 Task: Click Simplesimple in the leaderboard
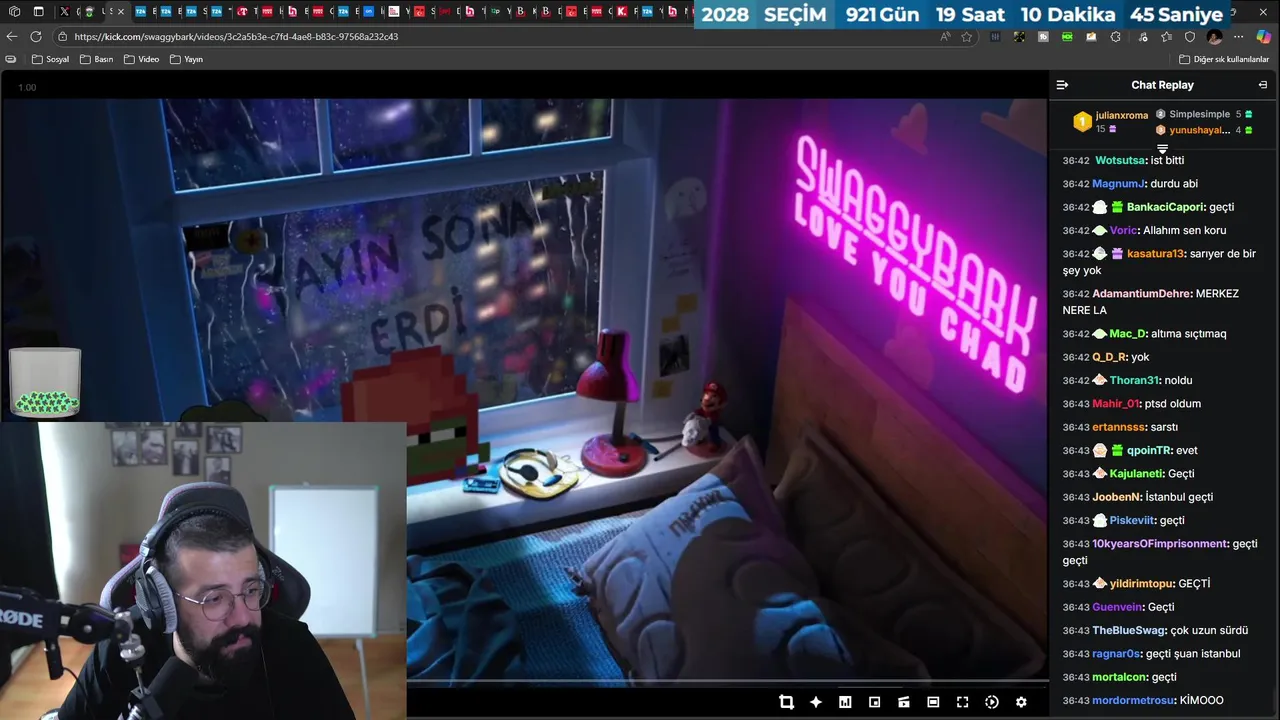[x=1199, y=114]
